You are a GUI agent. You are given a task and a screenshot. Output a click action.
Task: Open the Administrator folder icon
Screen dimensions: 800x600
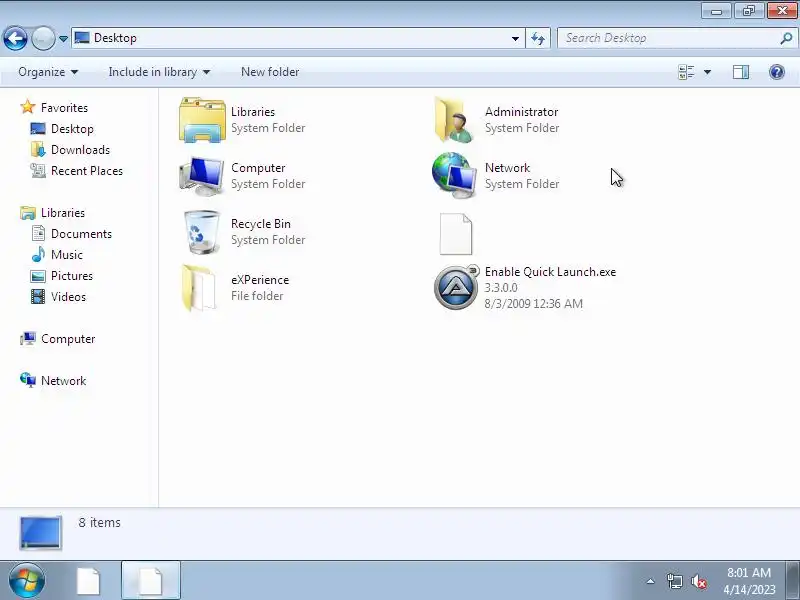click(x=454, y=120)
